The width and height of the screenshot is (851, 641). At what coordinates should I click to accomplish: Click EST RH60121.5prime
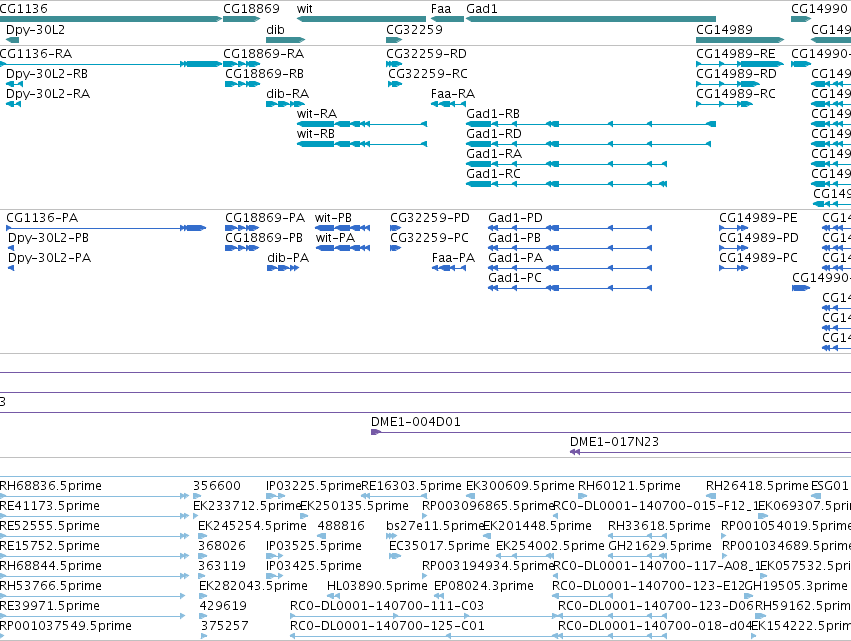tap(582, 496)
